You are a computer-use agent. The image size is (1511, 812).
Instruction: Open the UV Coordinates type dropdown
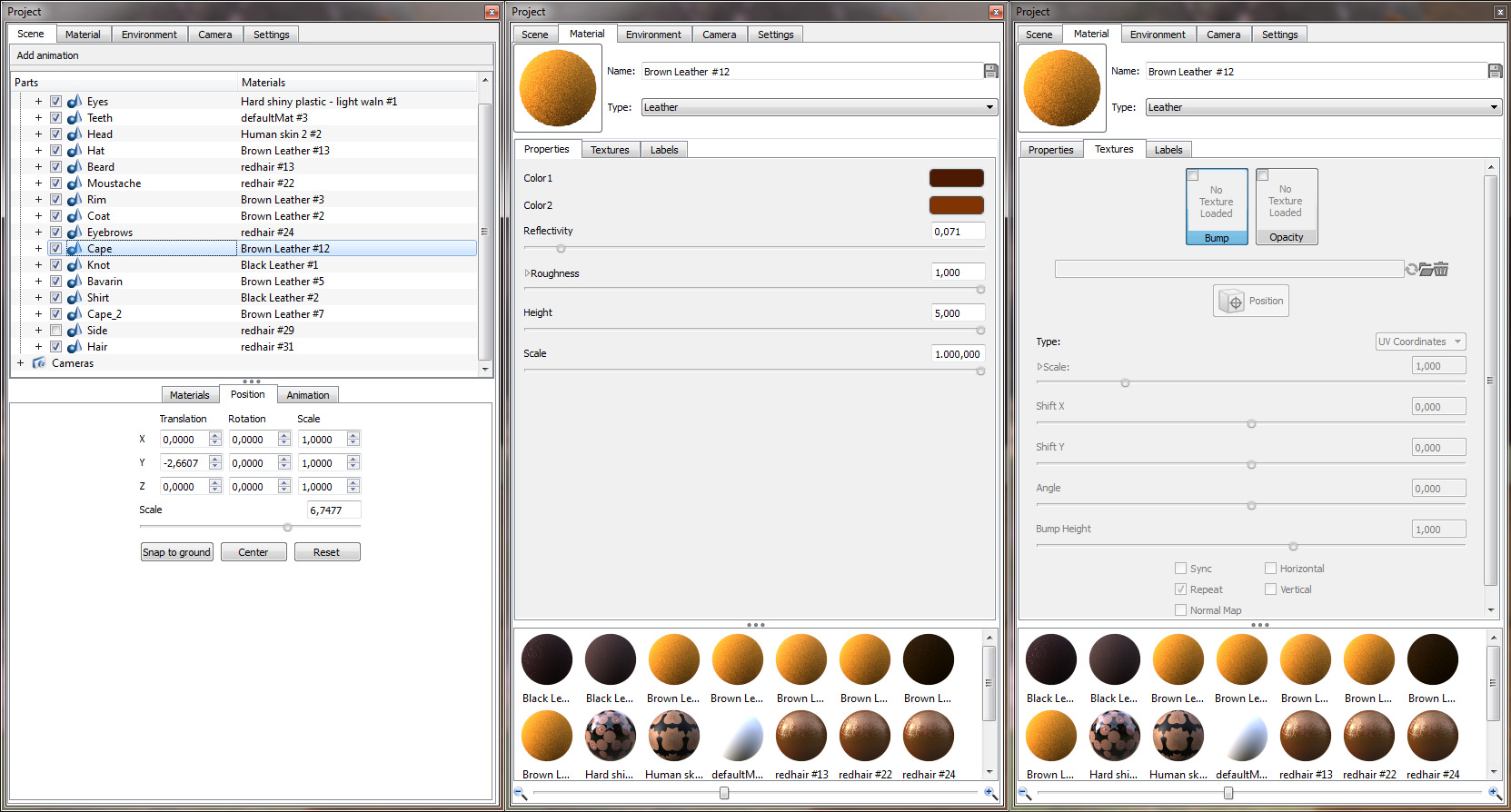tap(1420, 342)
